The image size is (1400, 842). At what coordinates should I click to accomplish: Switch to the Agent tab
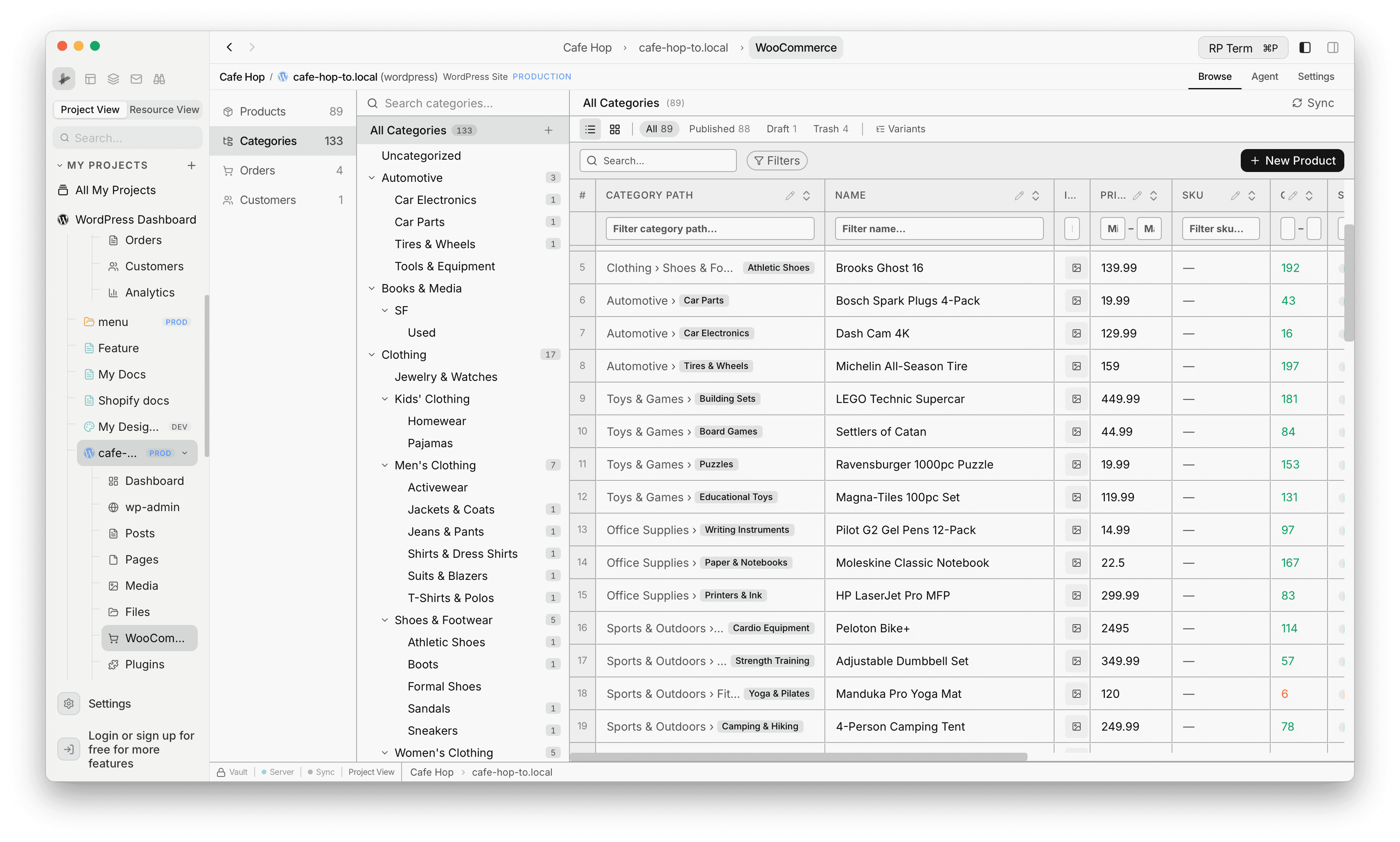tap(1265, 77)
